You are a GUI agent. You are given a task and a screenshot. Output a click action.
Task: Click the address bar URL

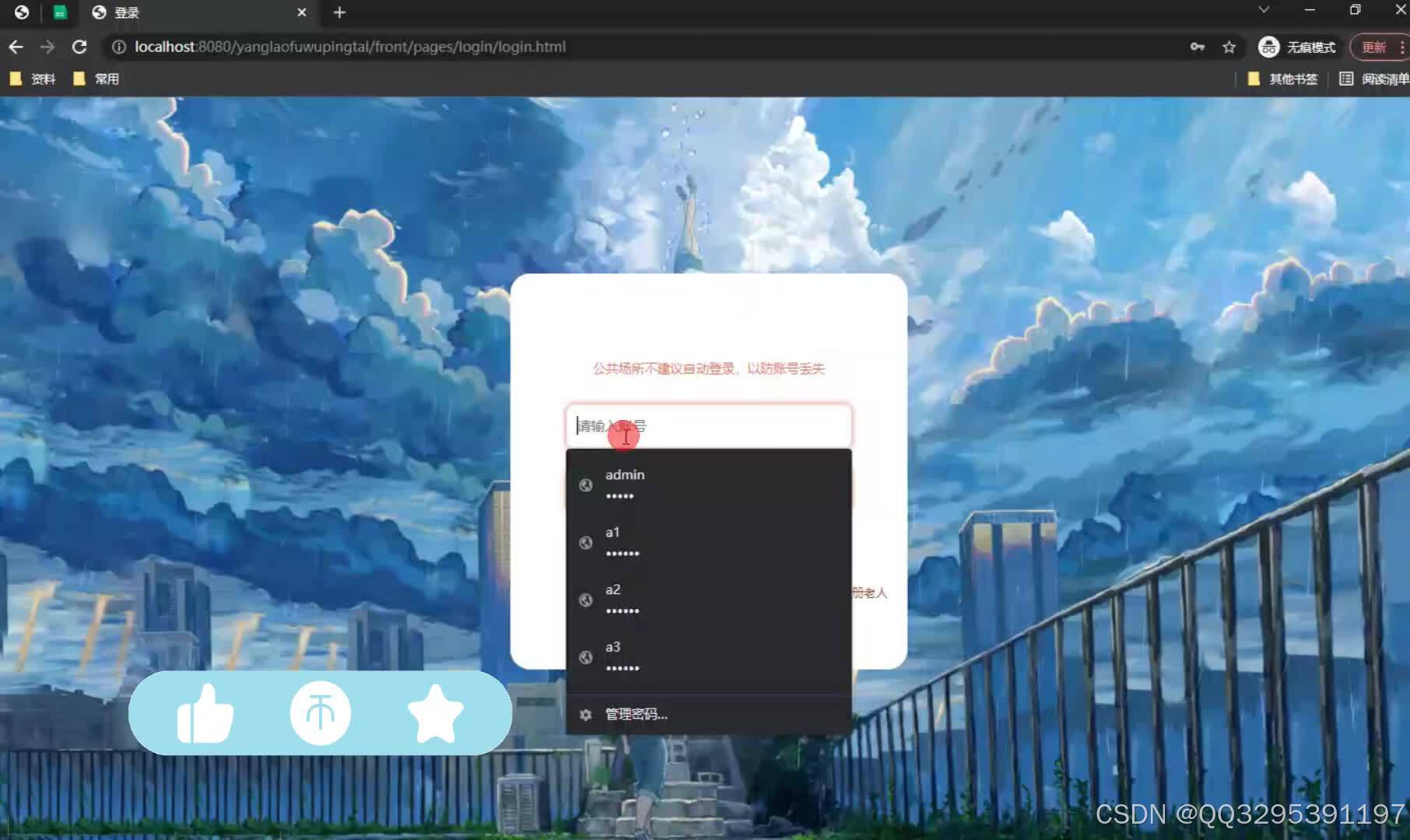click(x=350, y=47)
